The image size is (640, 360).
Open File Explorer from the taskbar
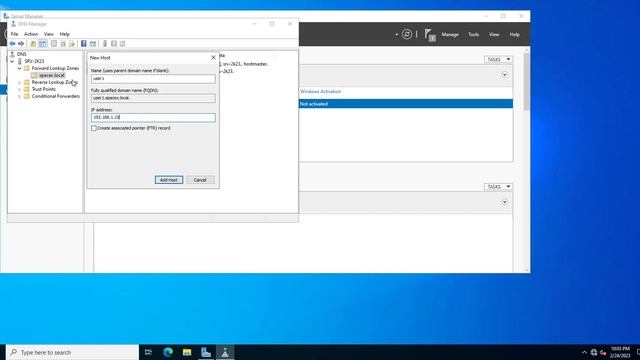[x=187, y=352]
